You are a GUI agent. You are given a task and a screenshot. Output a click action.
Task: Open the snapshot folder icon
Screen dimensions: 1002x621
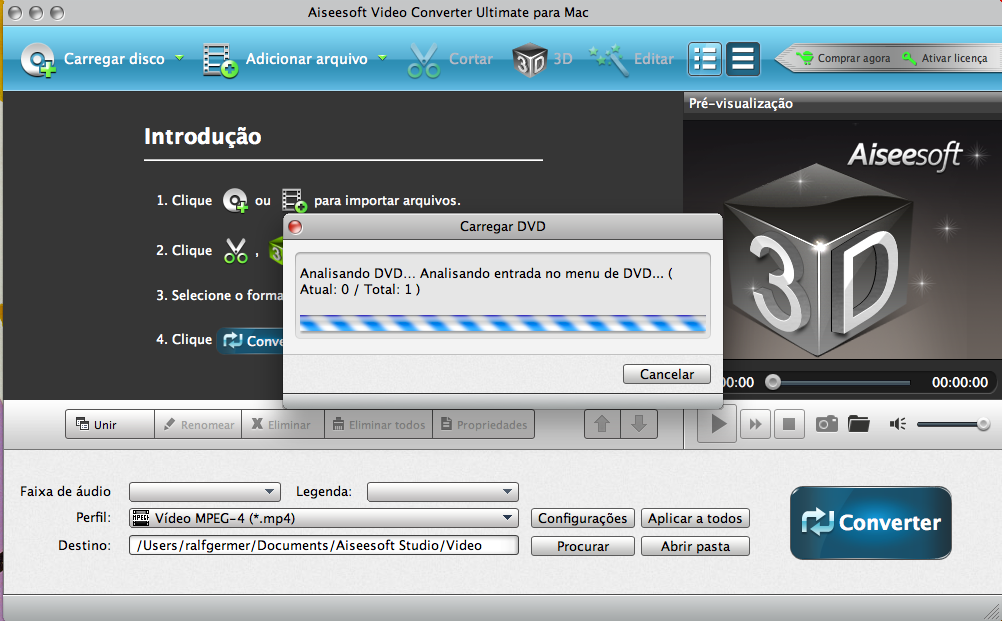(858, 424)
